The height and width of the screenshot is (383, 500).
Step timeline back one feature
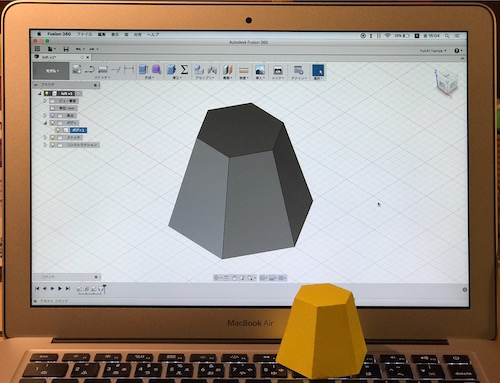(x=45, y=289)
